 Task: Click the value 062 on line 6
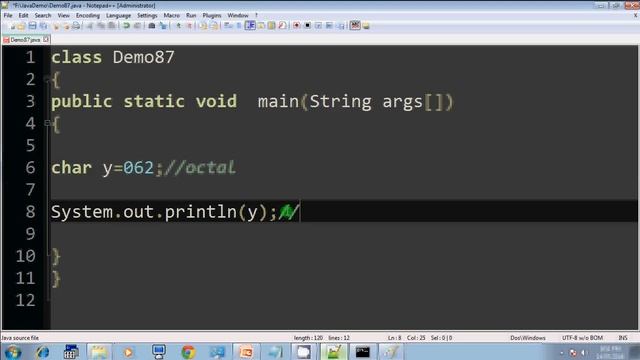click(x=138, y=168)
